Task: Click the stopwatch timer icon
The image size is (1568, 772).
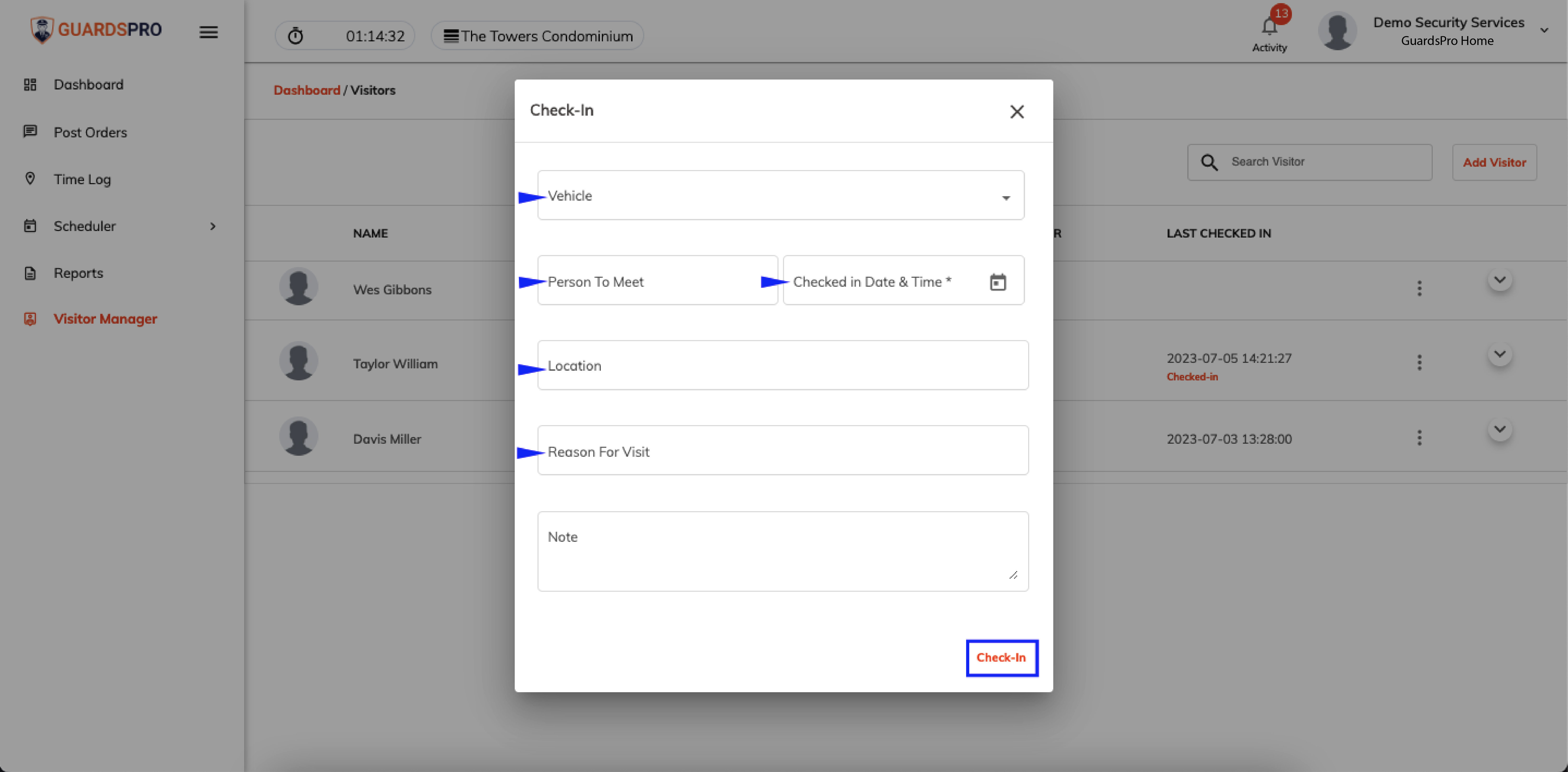Action: (x=295, y=36)
